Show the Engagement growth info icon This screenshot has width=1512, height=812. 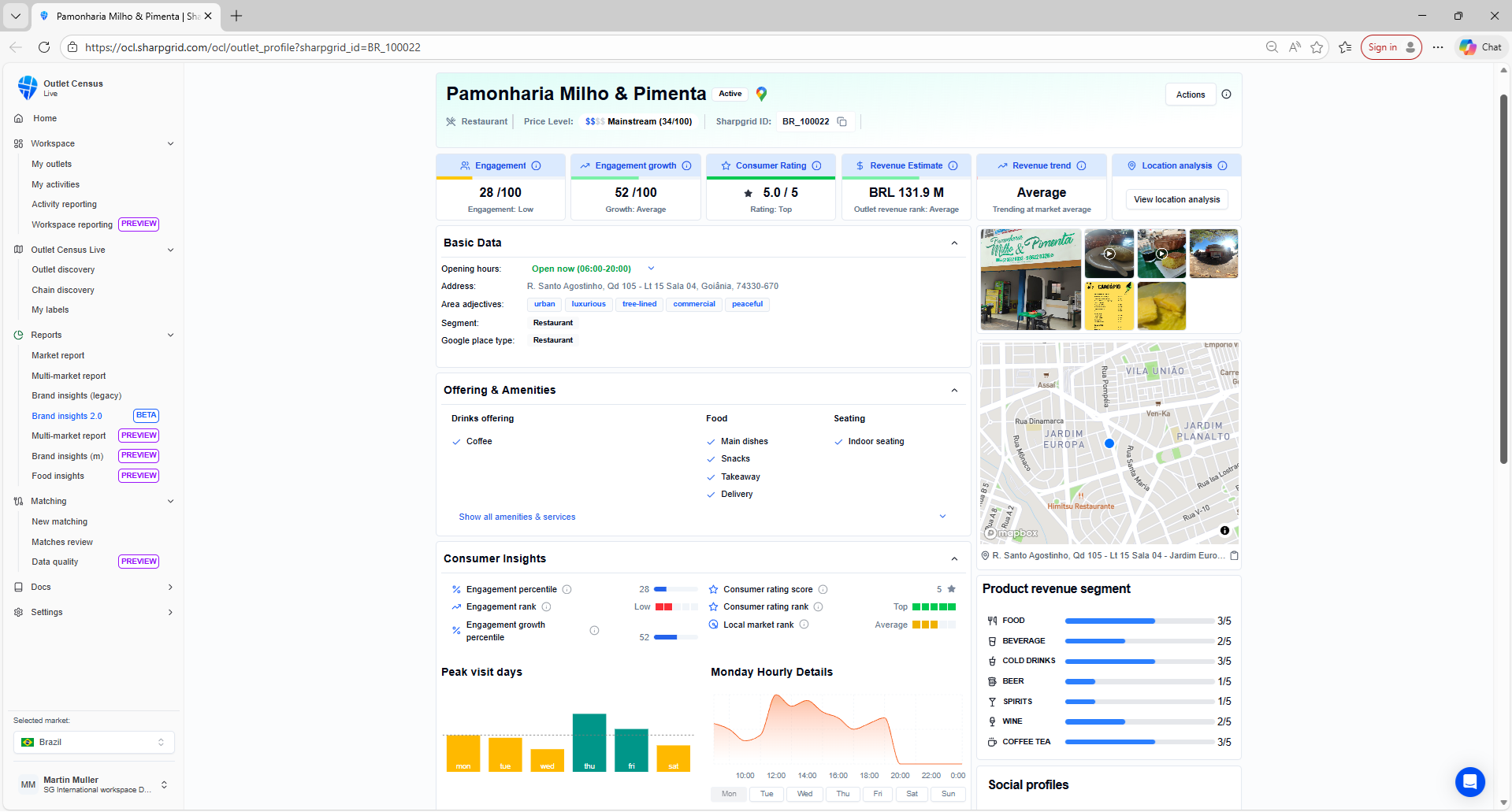[686, 165]
